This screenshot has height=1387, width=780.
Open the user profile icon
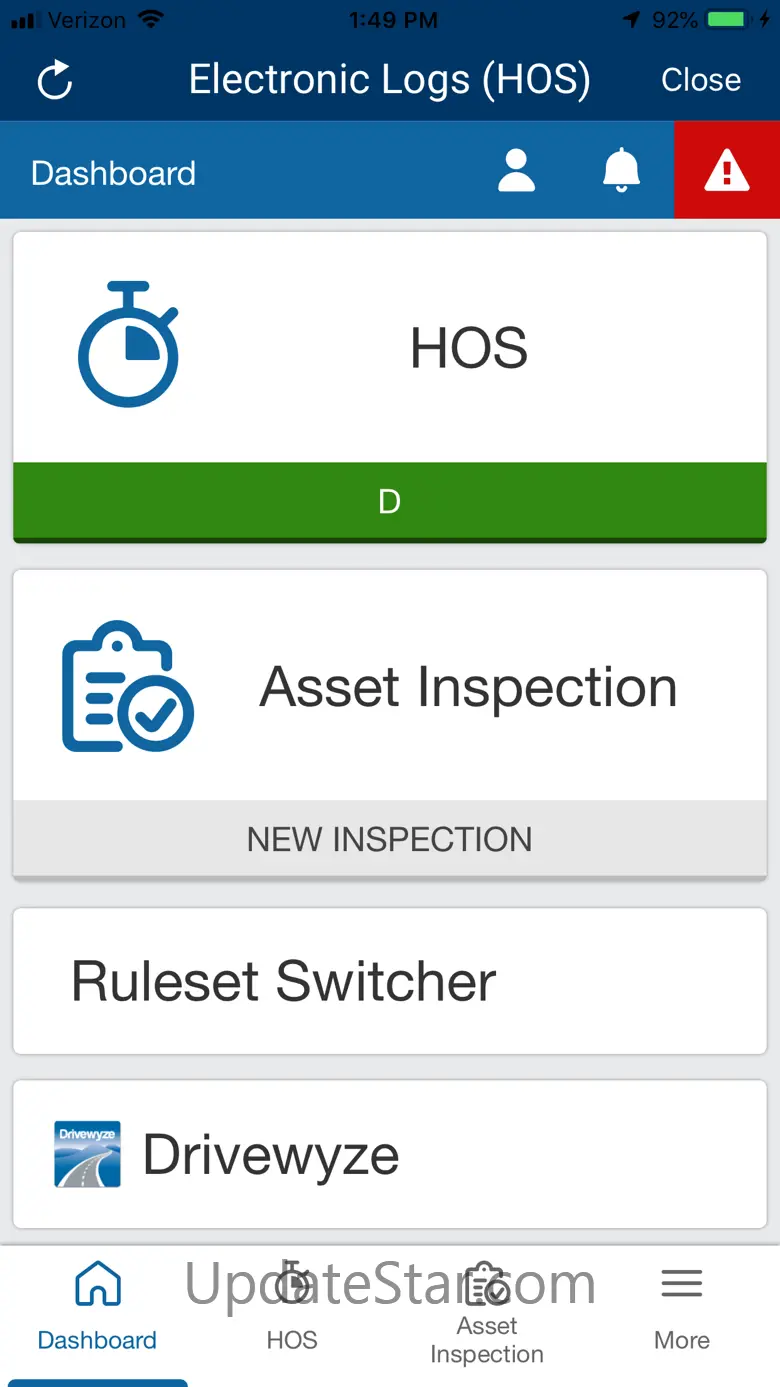(x=516, y=171)
